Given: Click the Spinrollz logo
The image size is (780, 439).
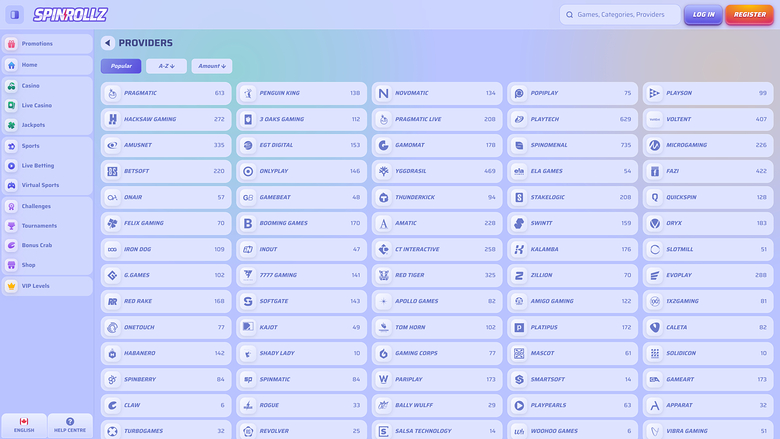Looking at the screenshot, I should 70,15.
